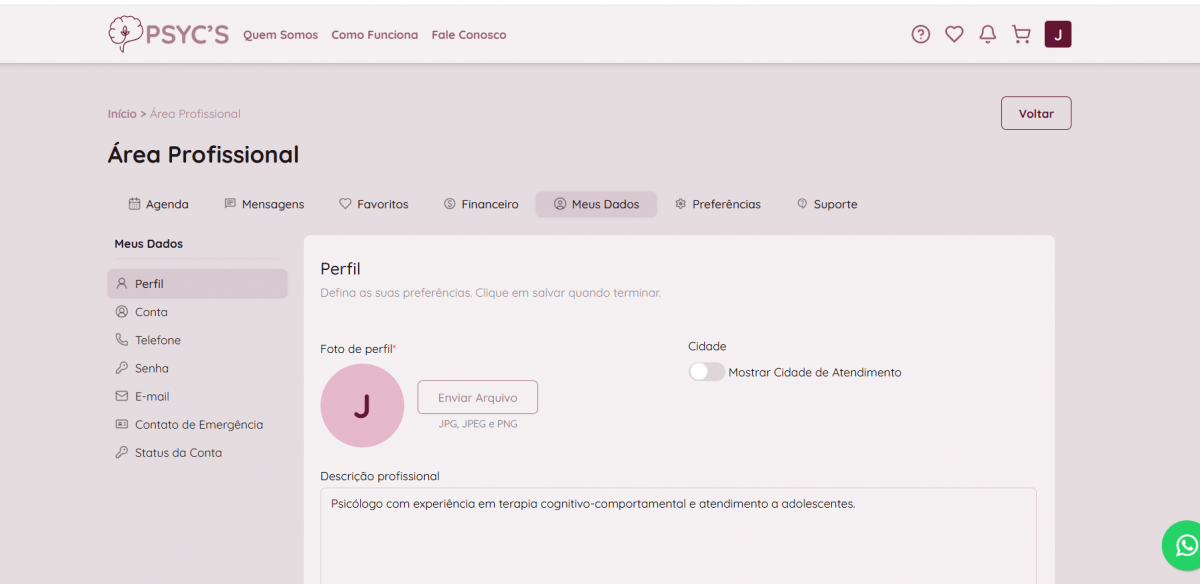Open the J user avatar menu
Screen dimensions: 1200x584
(1058, 35)
